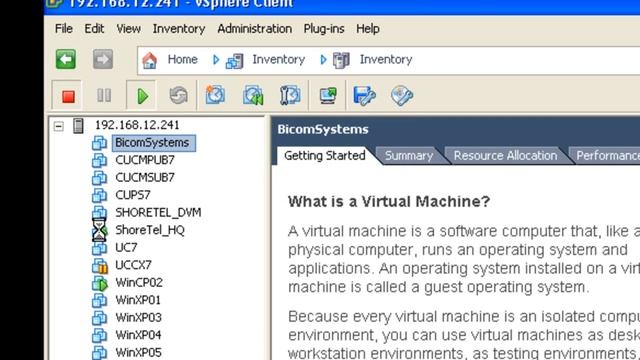The height and width of the screenshot is (360, 640).
Task: Click the VM icon beside CUCMSUB7
Action: click(x=99, y=178)
